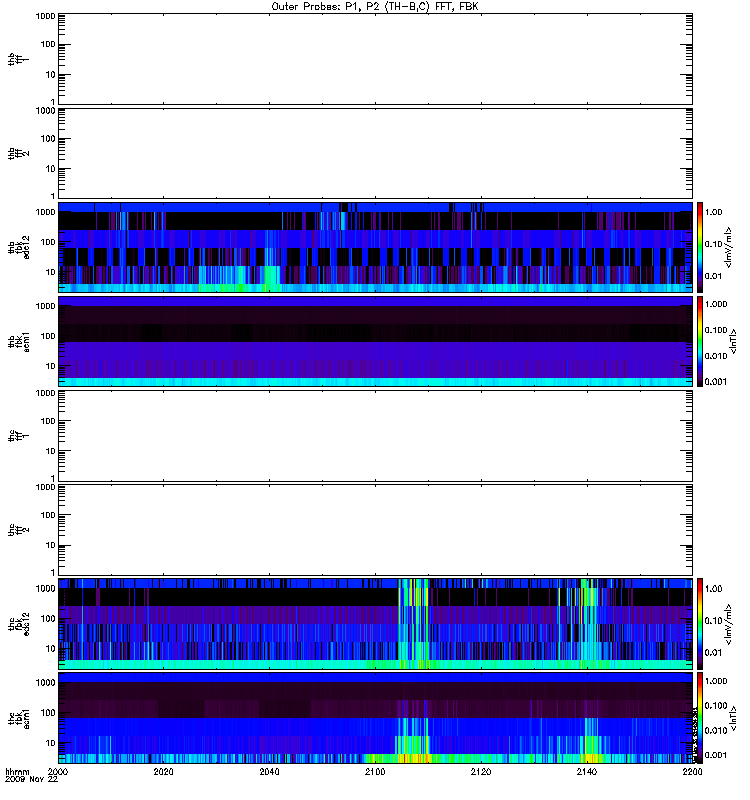Click the empty thb fff 2 plot panel

tap(375, 154)
